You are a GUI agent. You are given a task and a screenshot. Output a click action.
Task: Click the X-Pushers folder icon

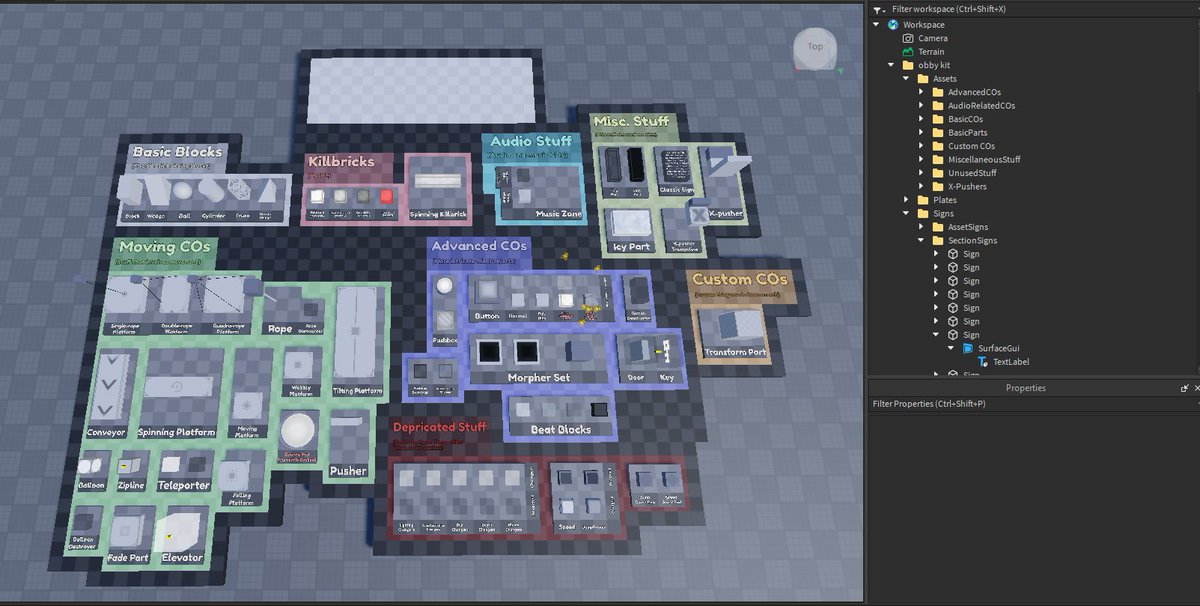(x=937, y=186)
